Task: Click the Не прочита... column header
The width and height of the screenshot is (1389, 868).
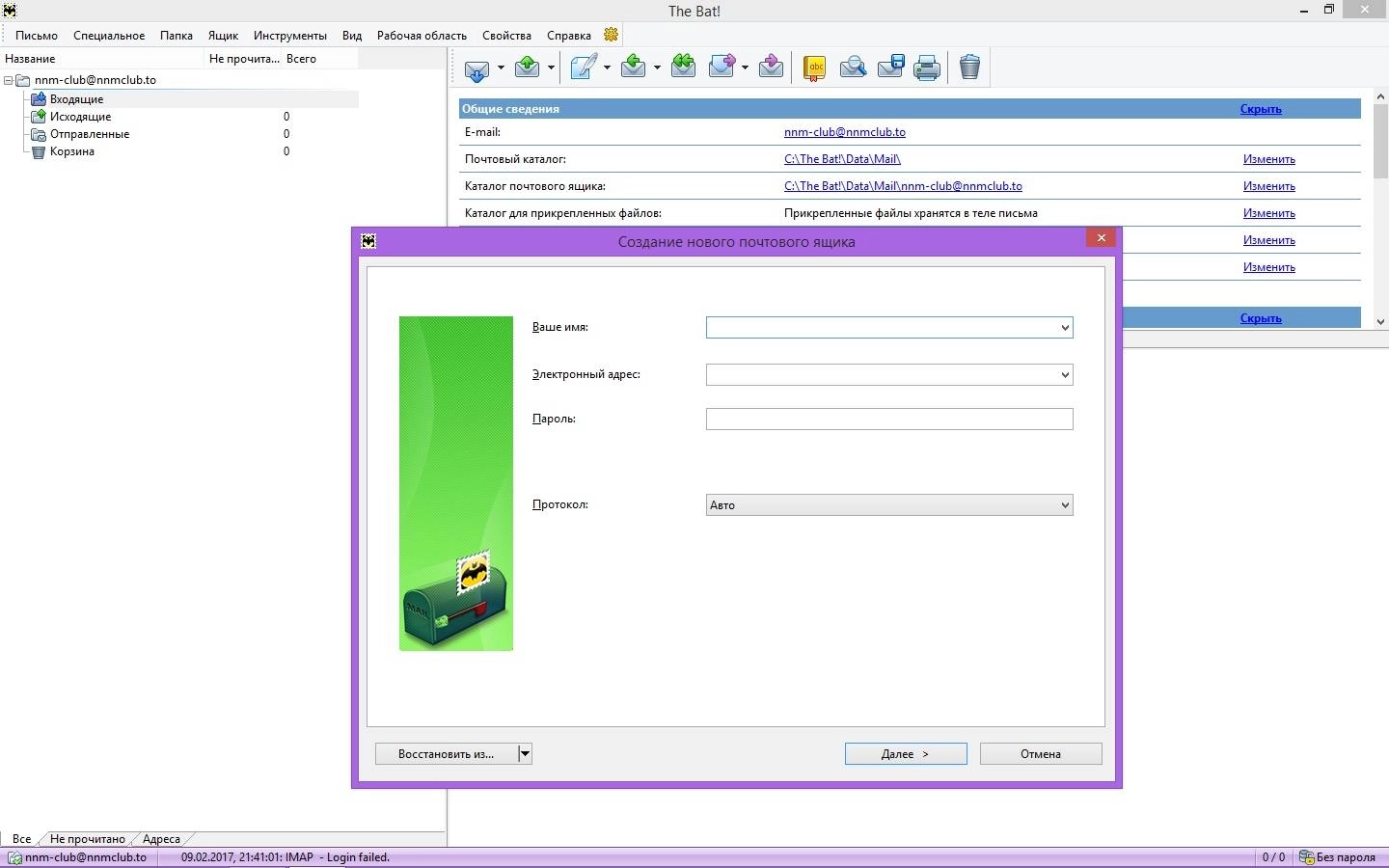Action: click(x=244, y=59)
